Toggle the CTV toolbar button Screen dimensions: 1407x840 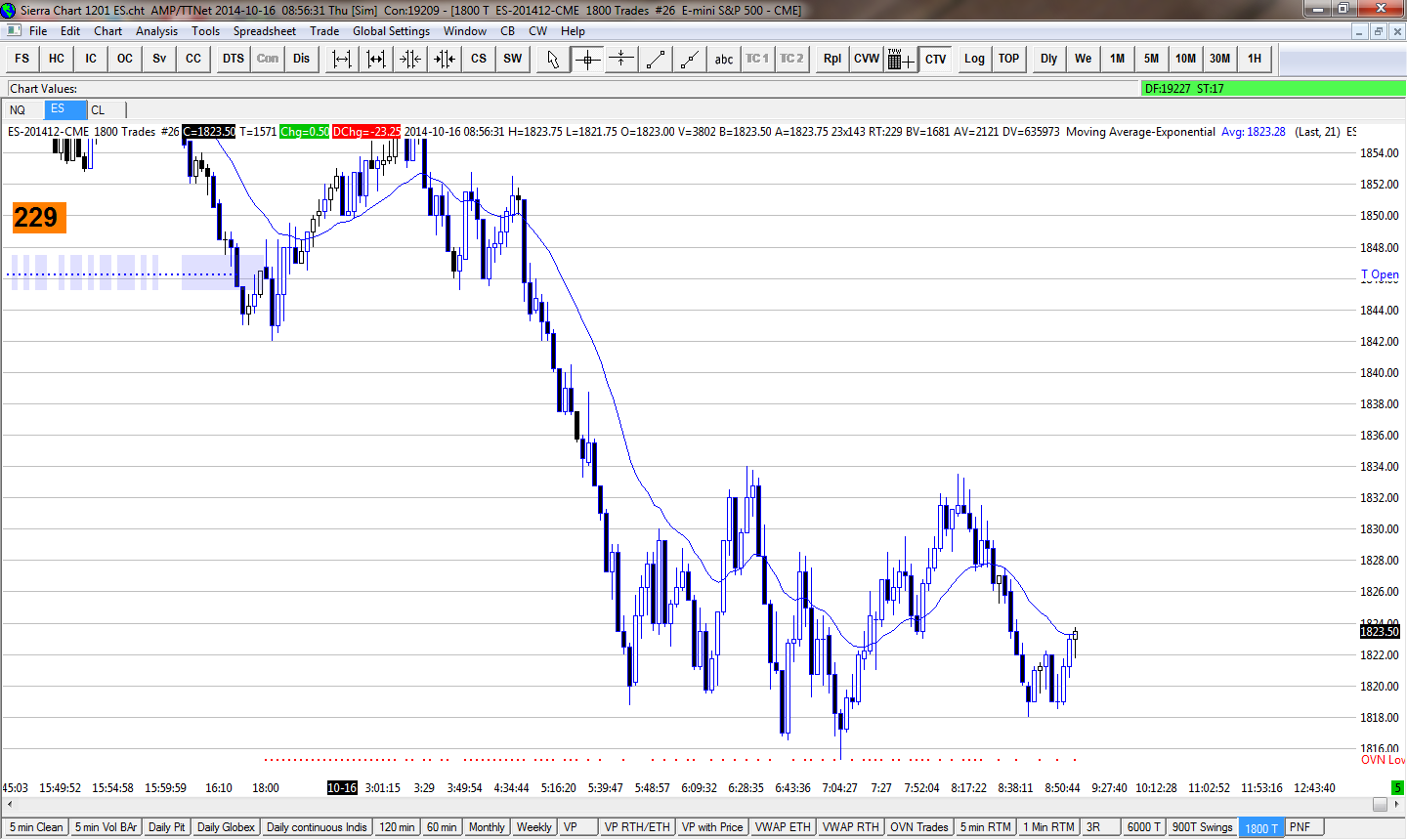(935, 59)
